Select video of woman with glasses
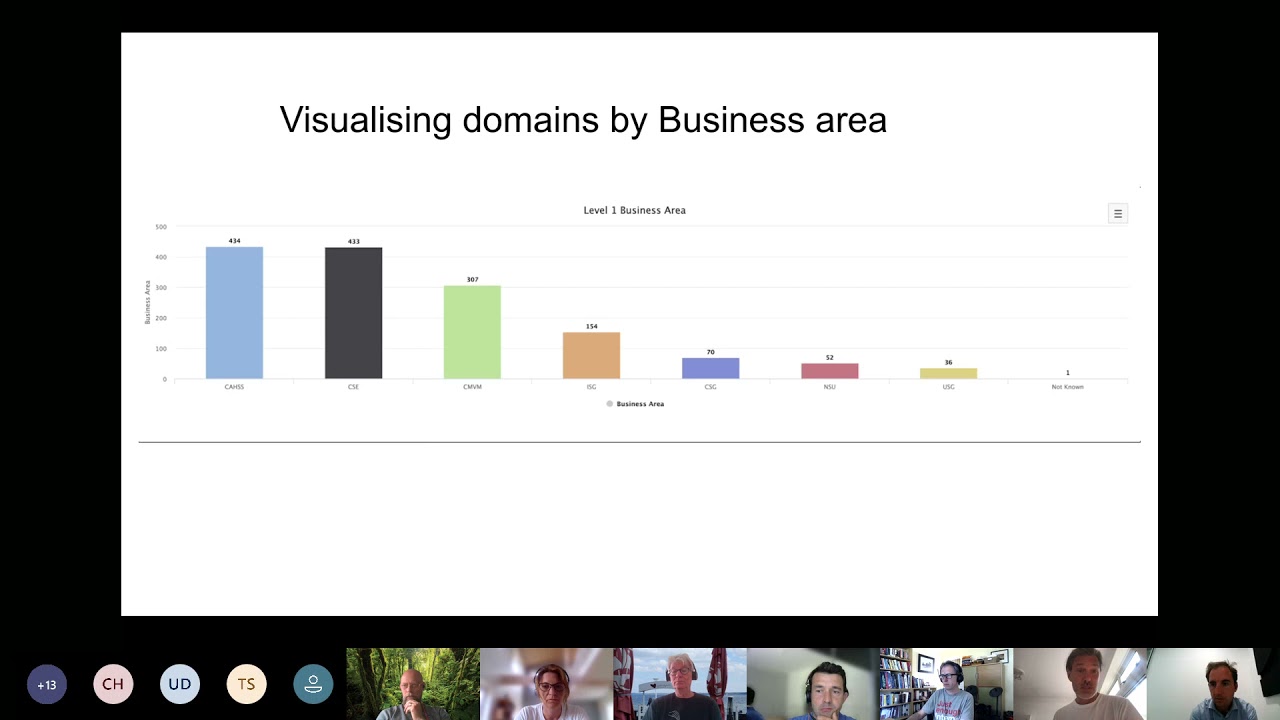Viewport: 1280px width, 720px height. (546, 684)
